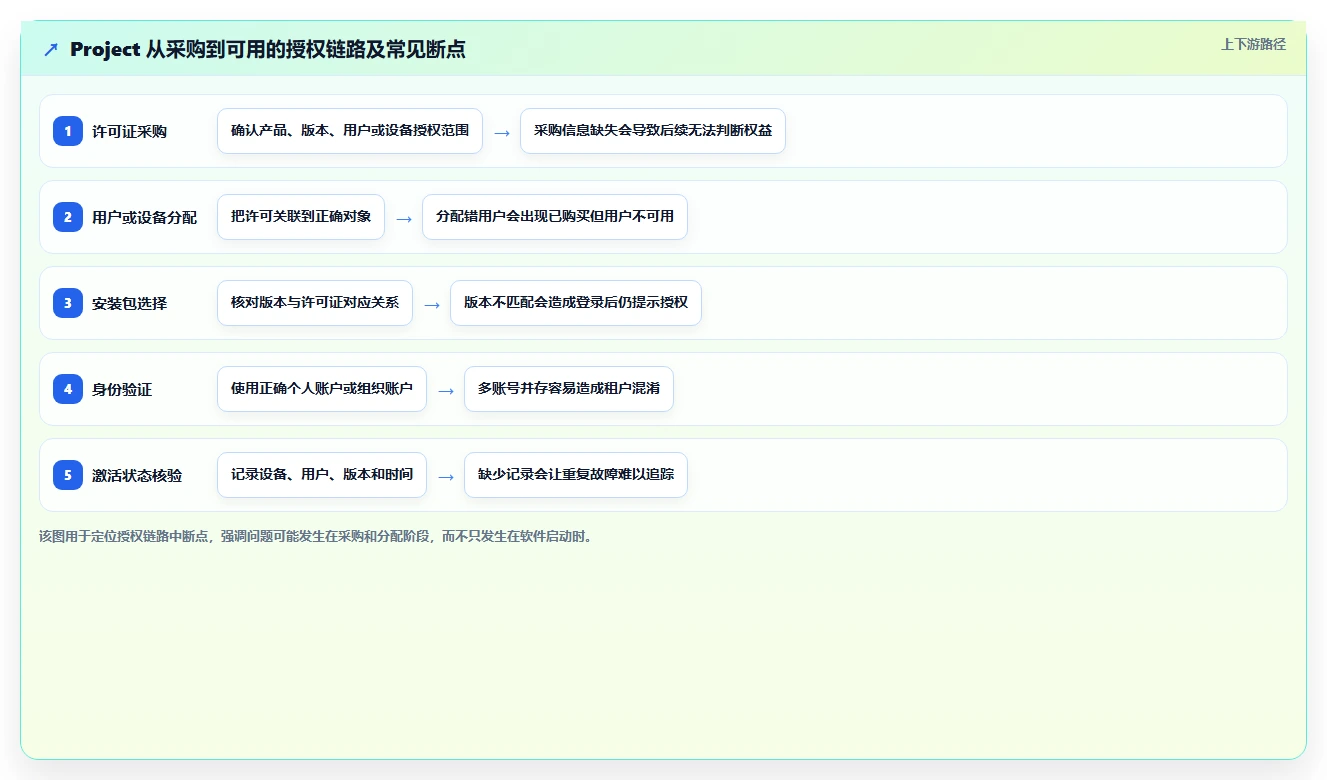Click the step 3 number badge

[68, 303]
